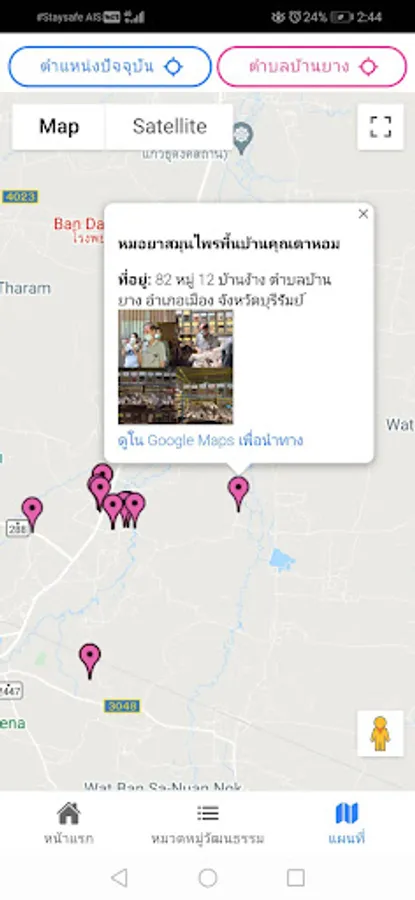Go to หน้าแรก home tab
415x900 pixels.
click(x=68, y=824)
